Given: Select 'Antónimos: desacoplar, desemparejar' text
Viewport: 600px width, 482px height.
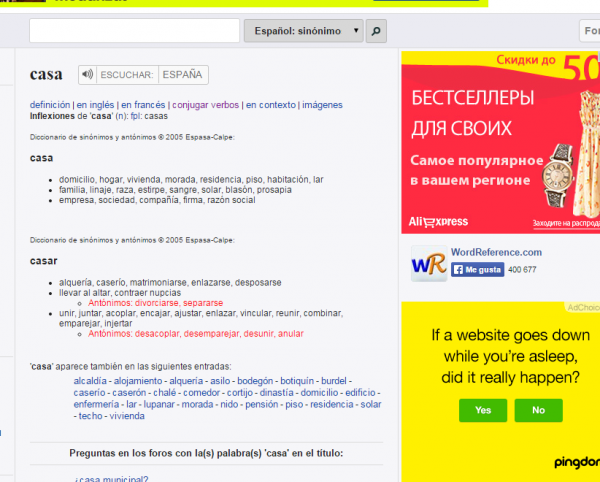Looking at the screenshot, I should [196, 334].
